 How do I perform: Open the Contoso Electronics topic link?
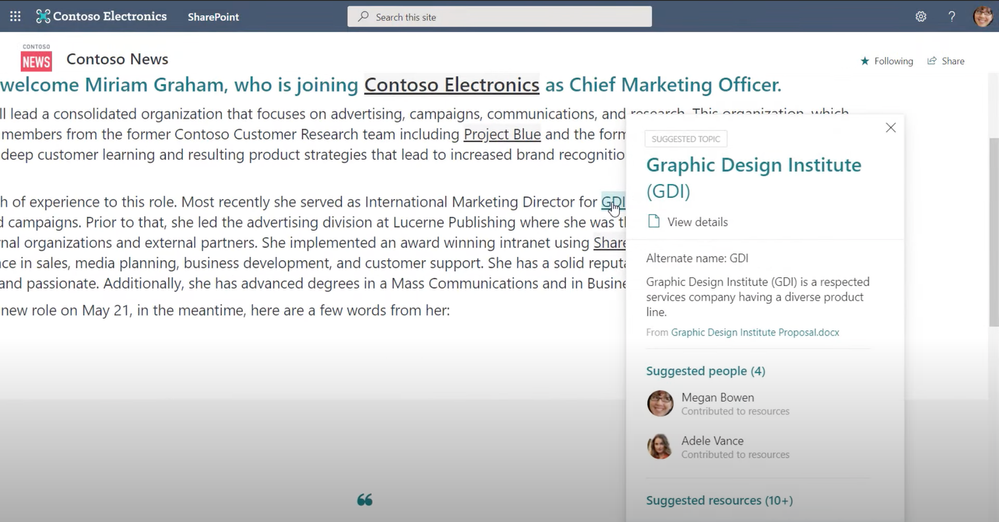click(451, 85)
